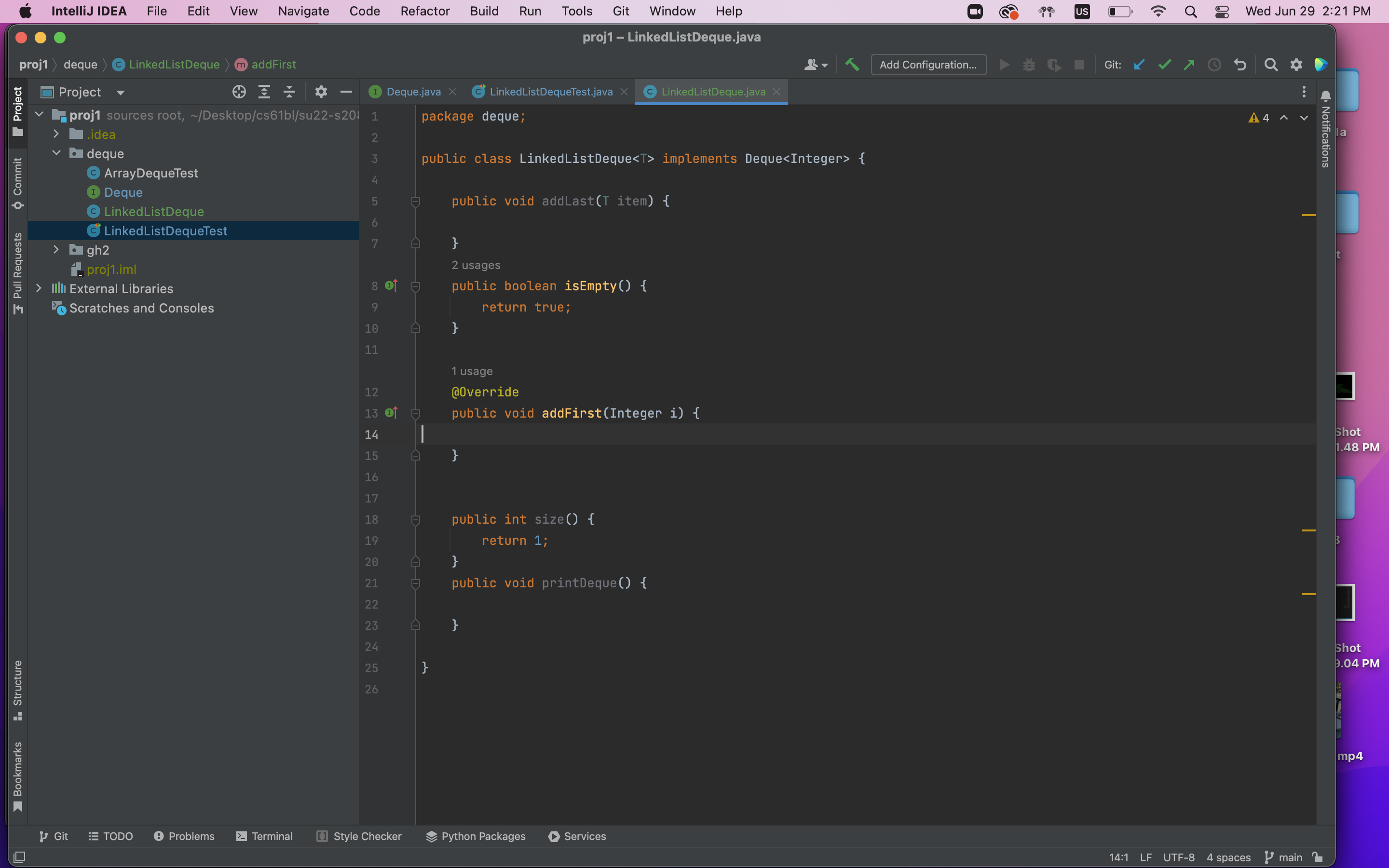Viewport: 1389px width, 868px height.
Task: Click Git Commit checkmark icon
Action: (x=1164, y=65)
